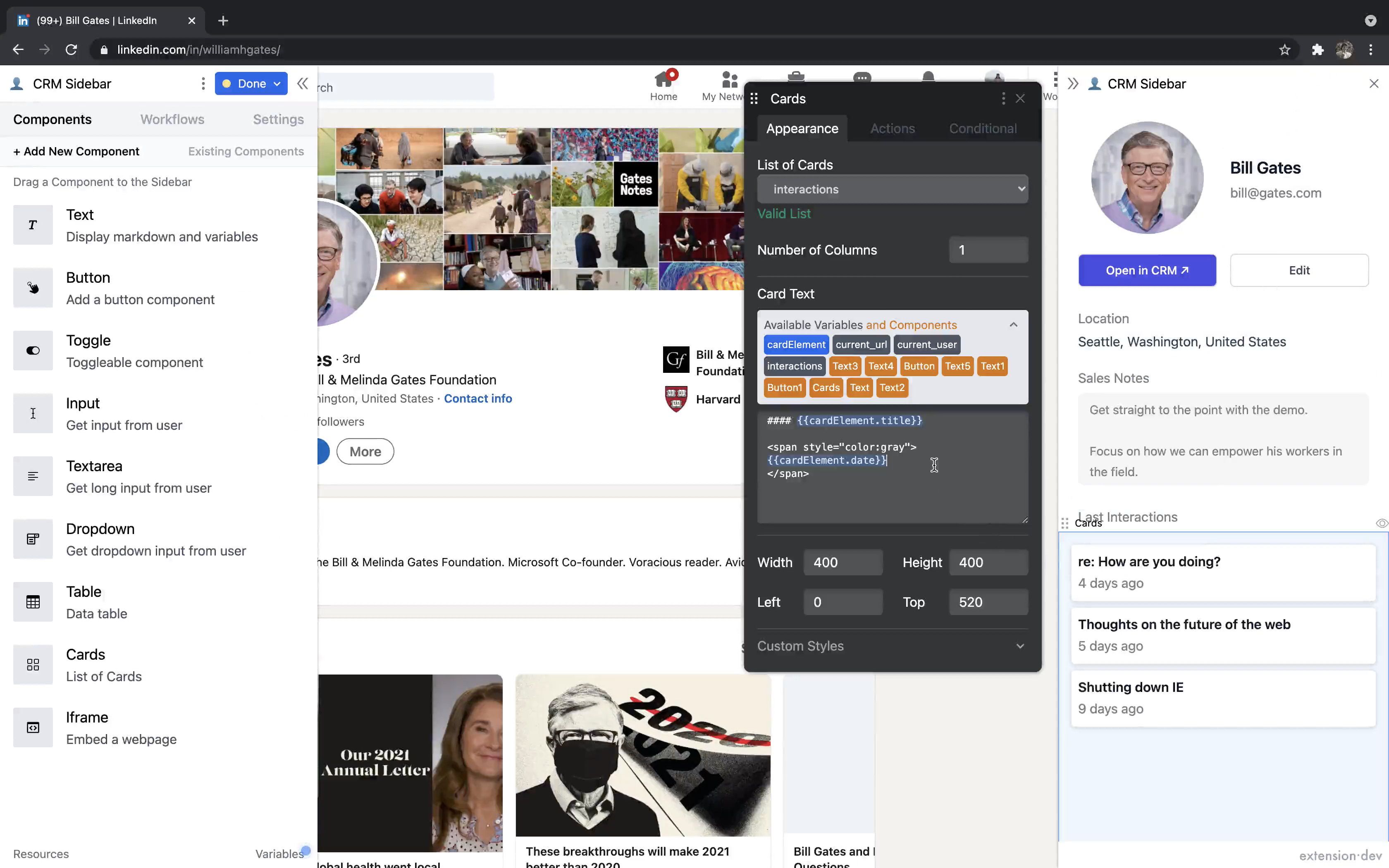Open the Cards panel three-dot options
Viewport: 1389px width, 868px height.
[x=1003, y=99]
